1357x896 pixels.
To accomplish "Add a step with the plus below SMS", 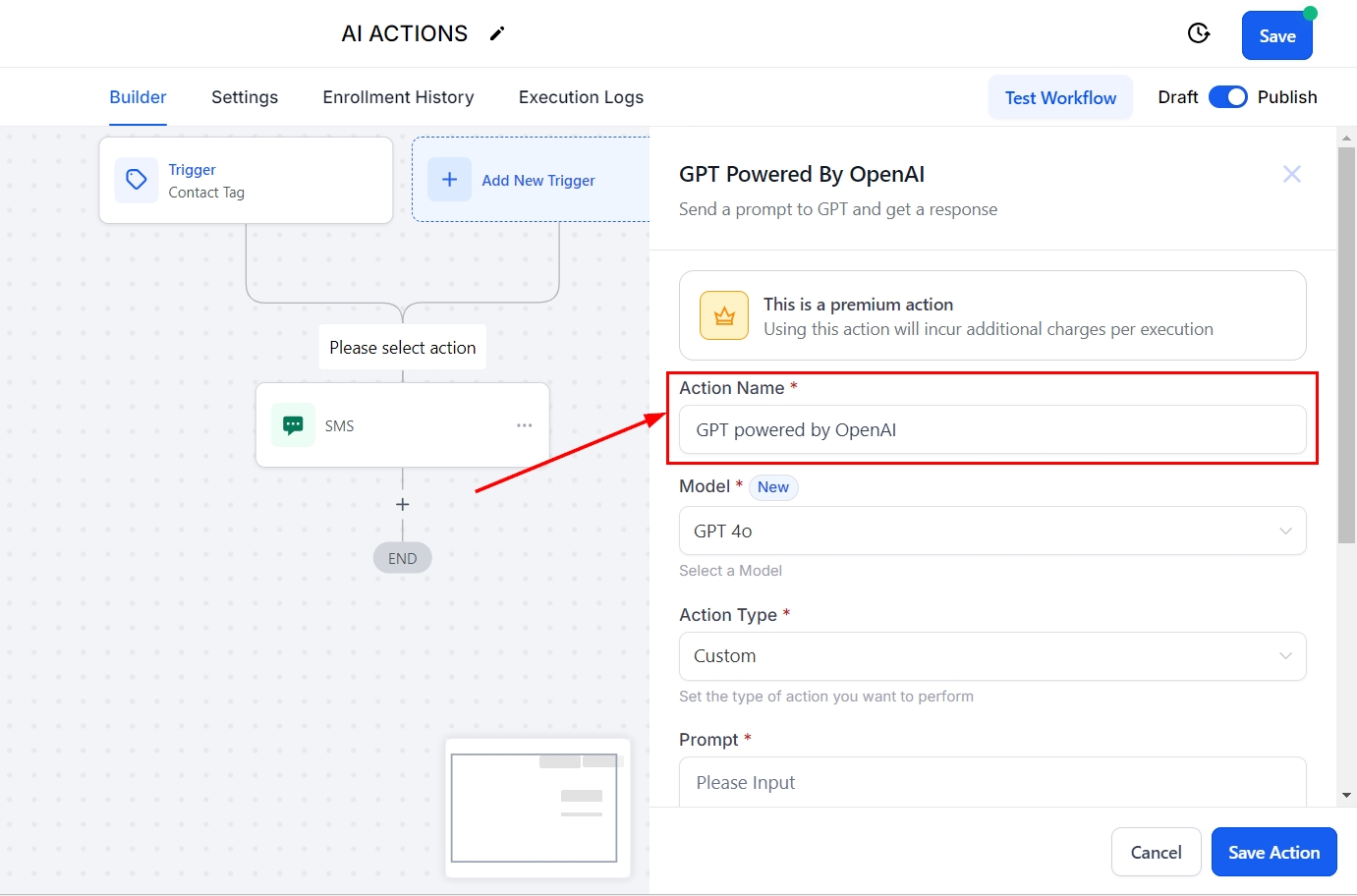I will (x=402, y=504).
